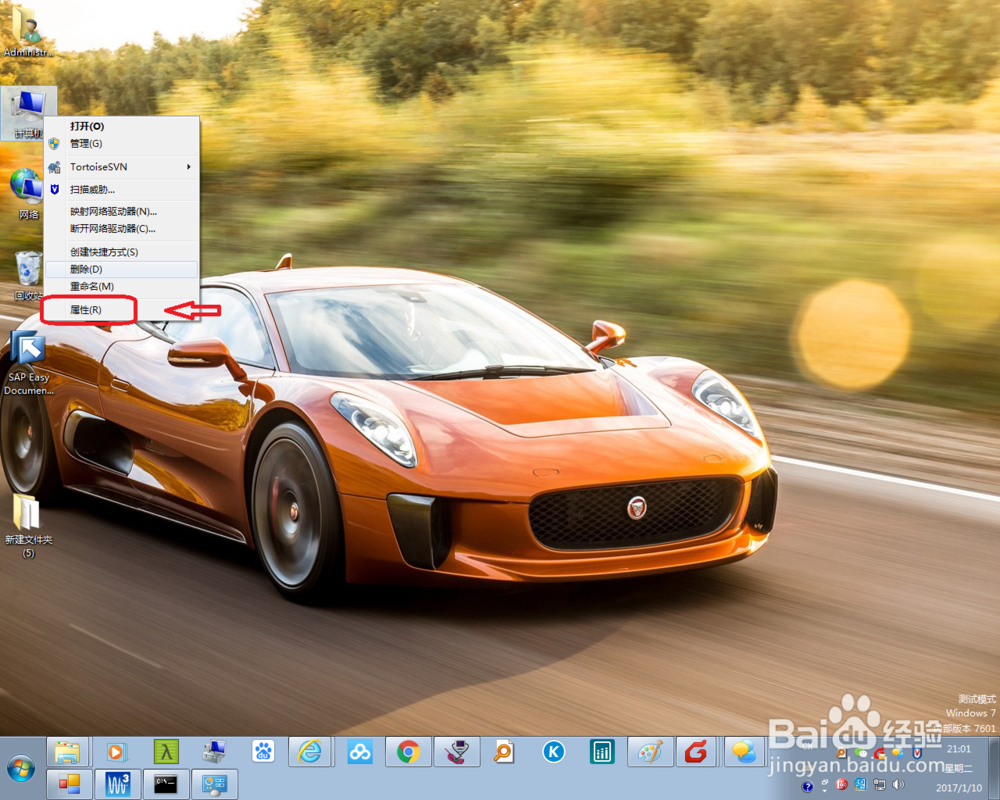Select the 网络 desktop icon

(28, 194)
